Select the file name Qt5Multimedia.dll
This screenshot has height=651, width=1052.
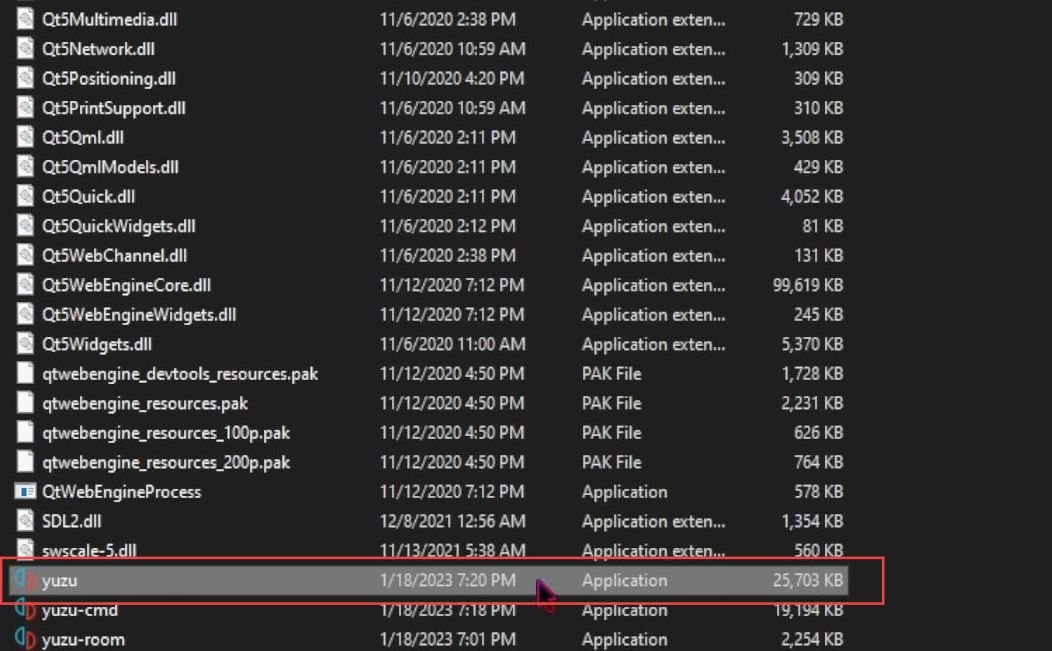tap(109, 19)
